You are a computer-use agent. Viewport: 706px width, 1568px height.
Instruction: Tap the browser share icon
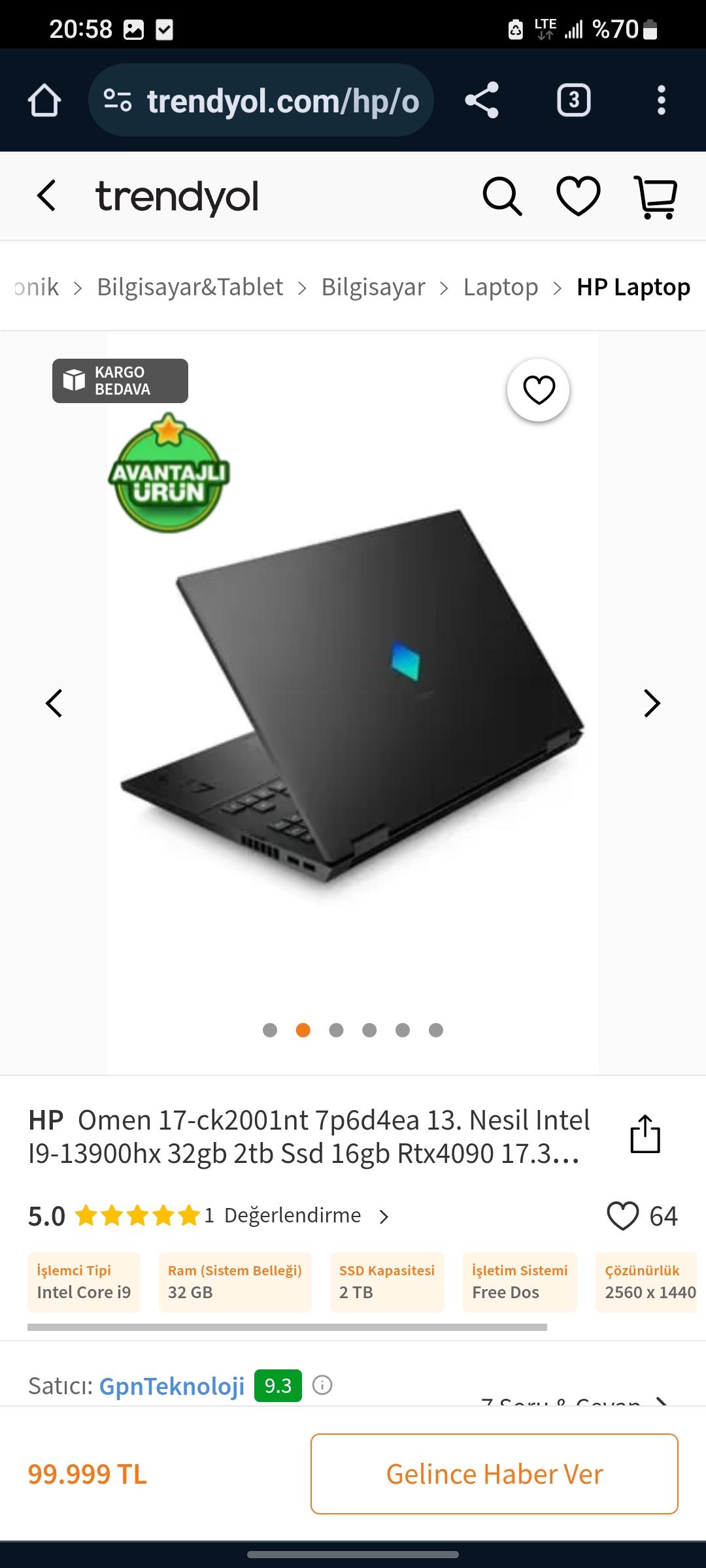click(x=482, y=101)
